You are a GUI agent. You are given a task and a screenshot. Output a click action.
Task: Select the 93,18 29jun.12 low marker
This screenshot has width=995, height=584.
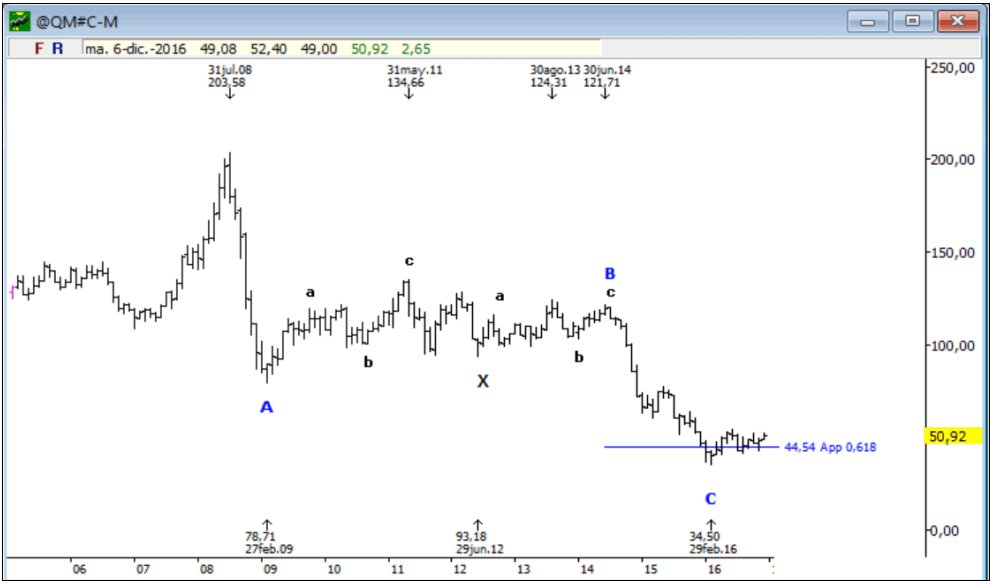click(479, 537)
